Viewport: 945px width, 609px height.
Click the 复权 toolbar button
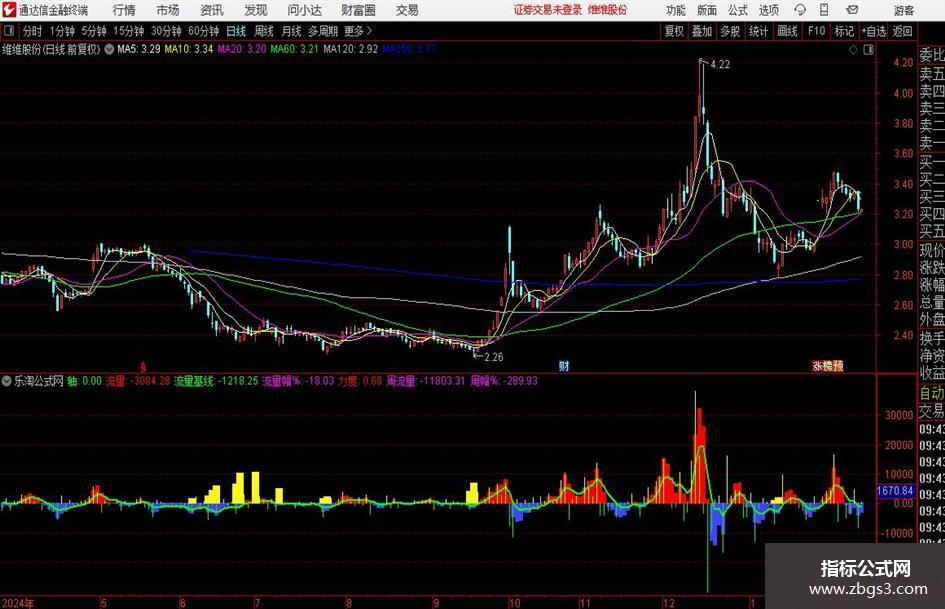pos(674,31)
